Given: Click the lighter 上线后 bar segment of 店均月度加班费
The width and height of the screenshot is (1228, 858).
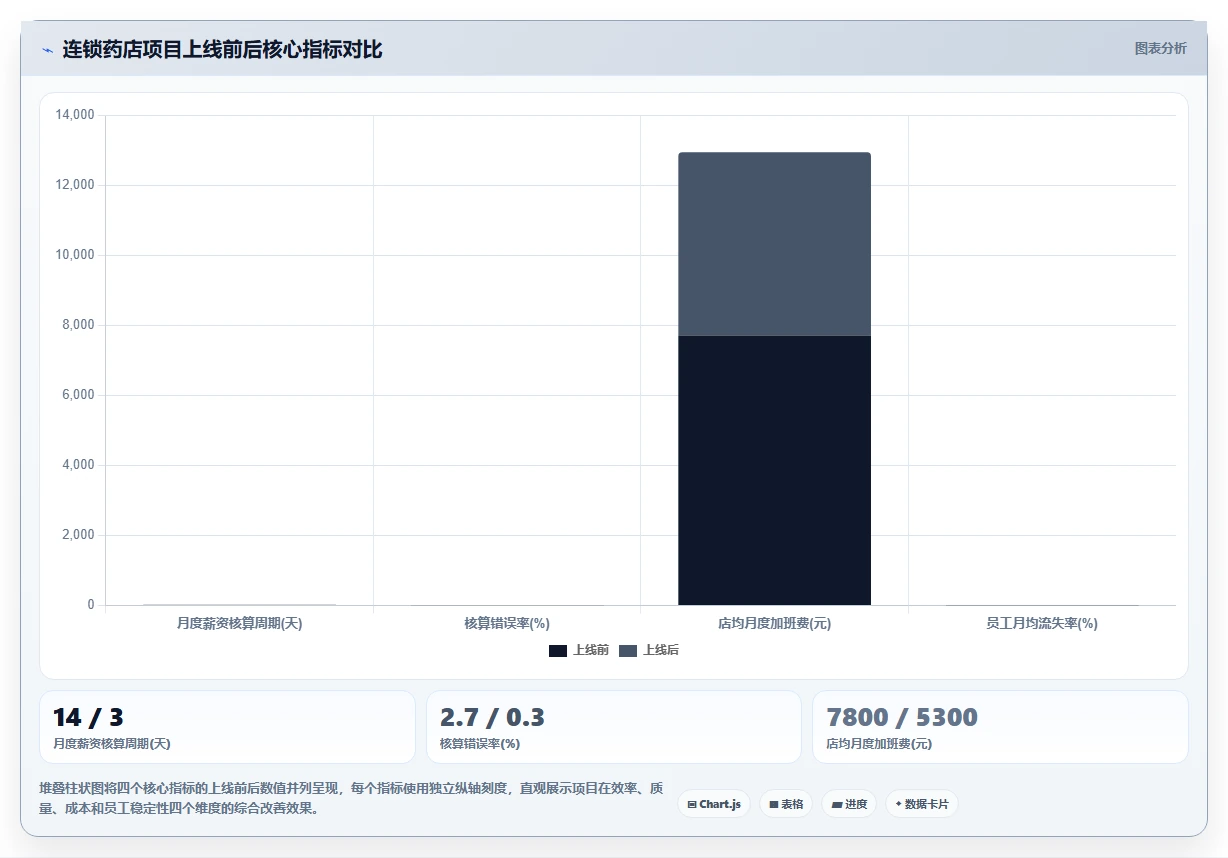Looking at the screenshot, I should point(774,244).
